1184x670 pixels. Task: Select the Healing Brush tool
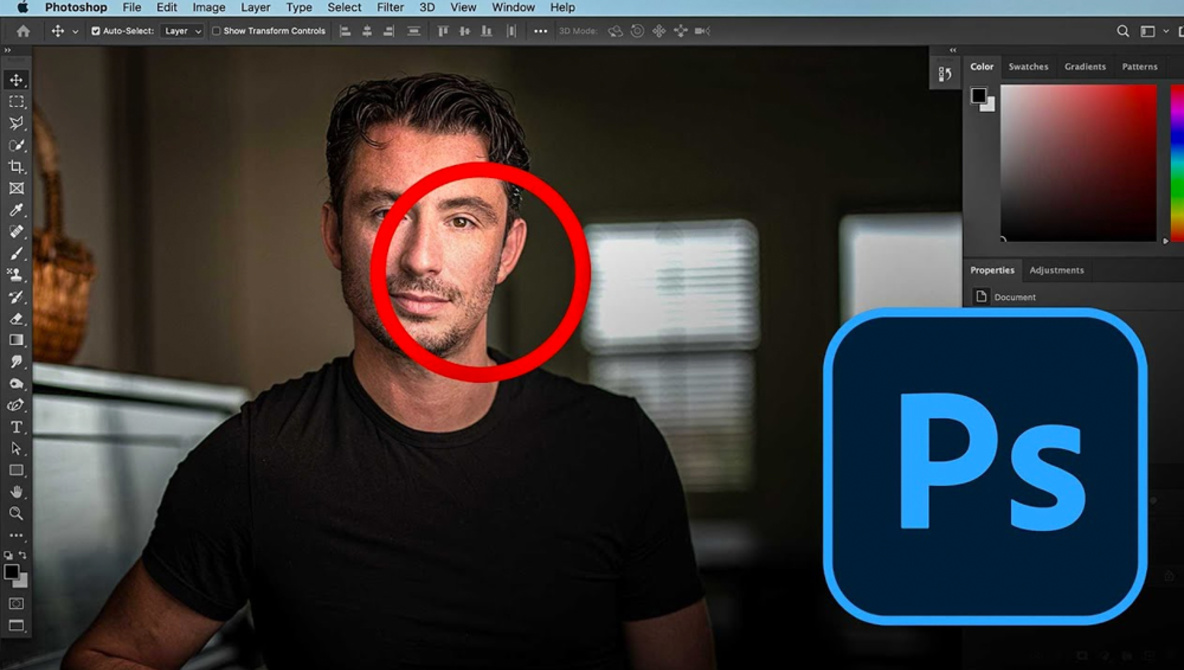[x=16, y=231]
